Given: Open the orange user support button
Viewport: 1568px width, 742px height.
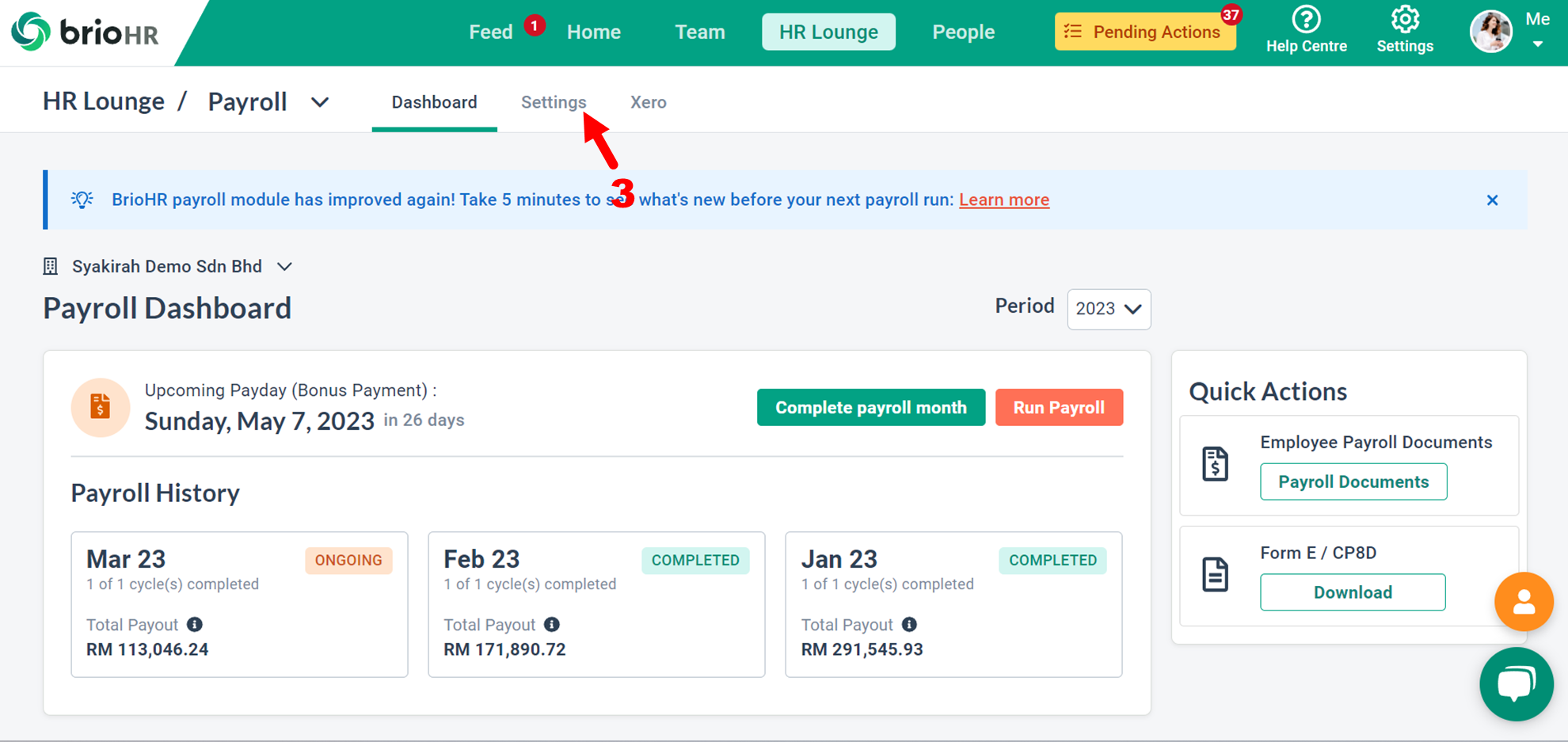Looking at the screenshot, I should 1524,602.
